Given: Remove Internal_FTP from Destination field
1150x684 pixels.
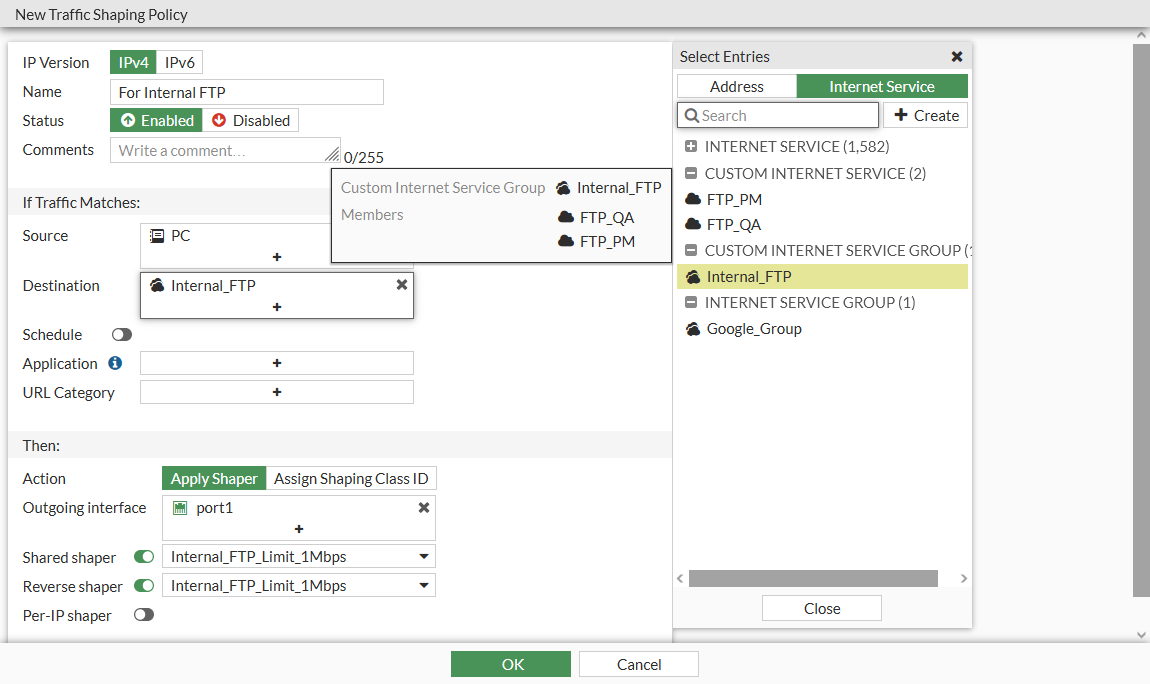Looking at the screenshot, I should (402, 285).
